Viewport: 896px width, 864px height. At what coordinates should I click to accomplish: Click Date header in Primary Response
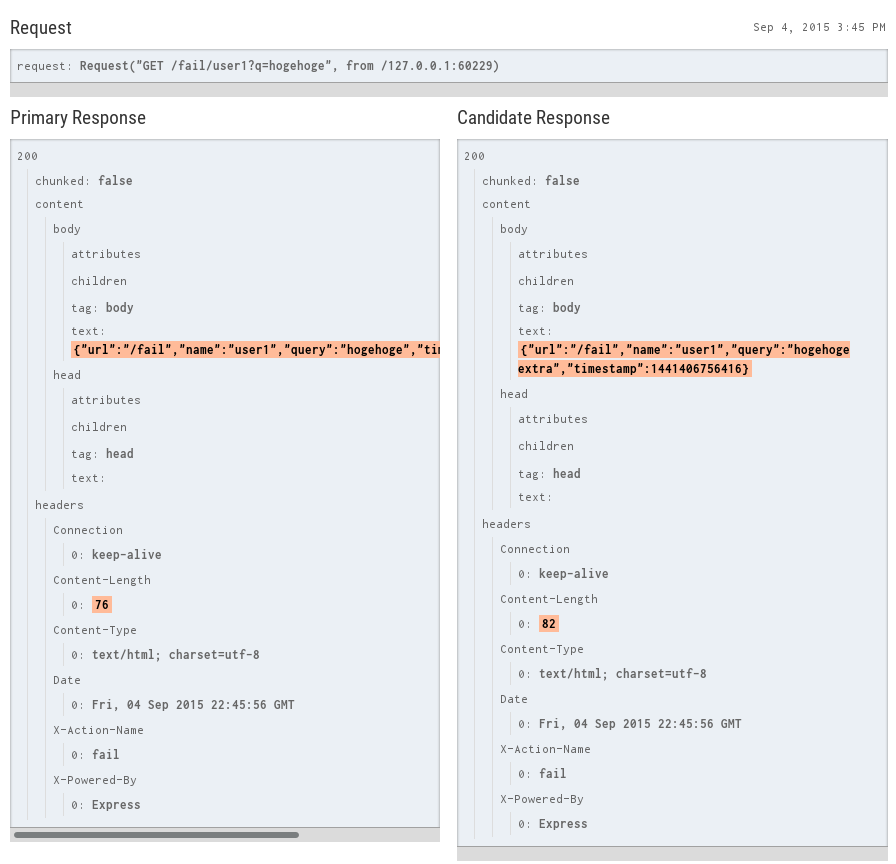[x=67, y=680]
